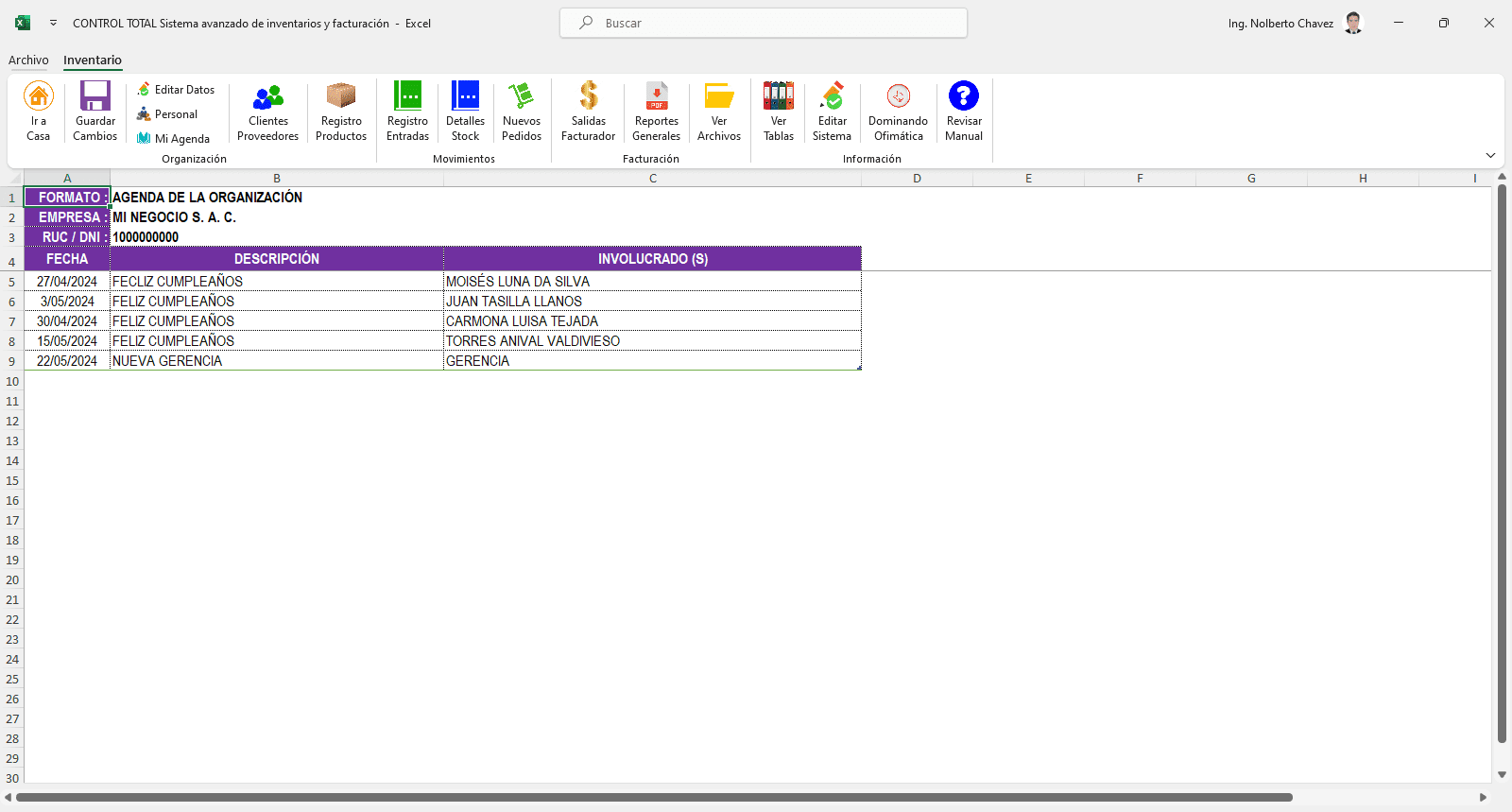Click the Buscar search box
1512x812 pixels.
tap(764, 23)
